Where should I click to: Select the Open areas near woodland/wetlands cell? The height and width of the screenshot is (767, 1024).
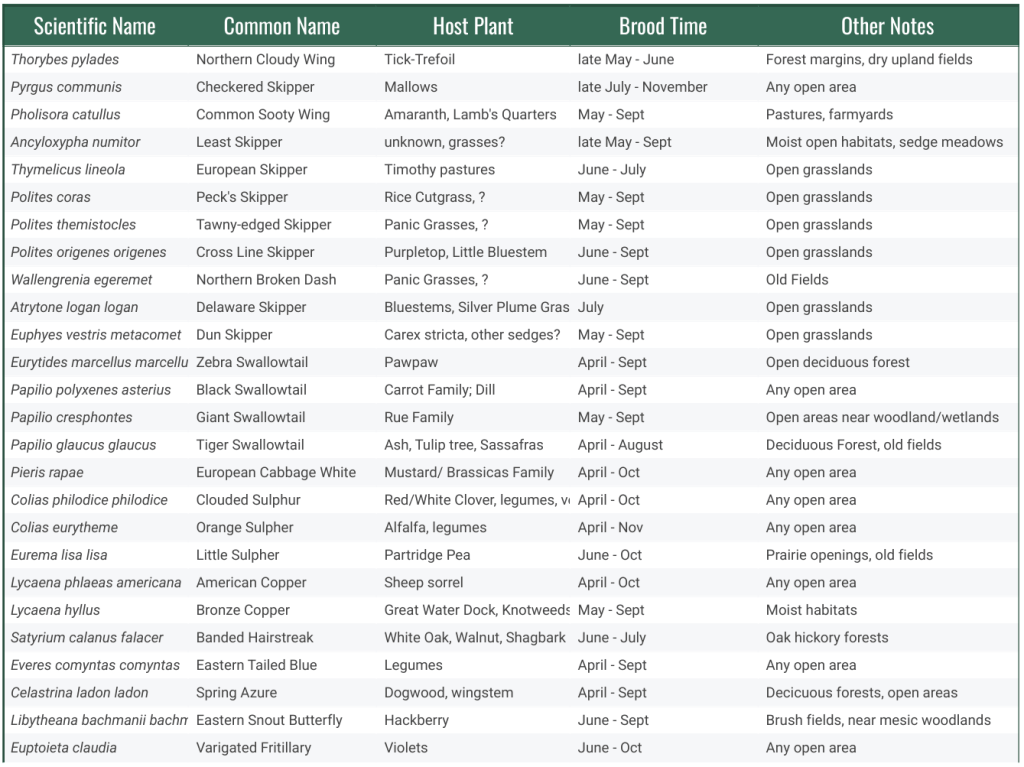click(x=882, y=417)
